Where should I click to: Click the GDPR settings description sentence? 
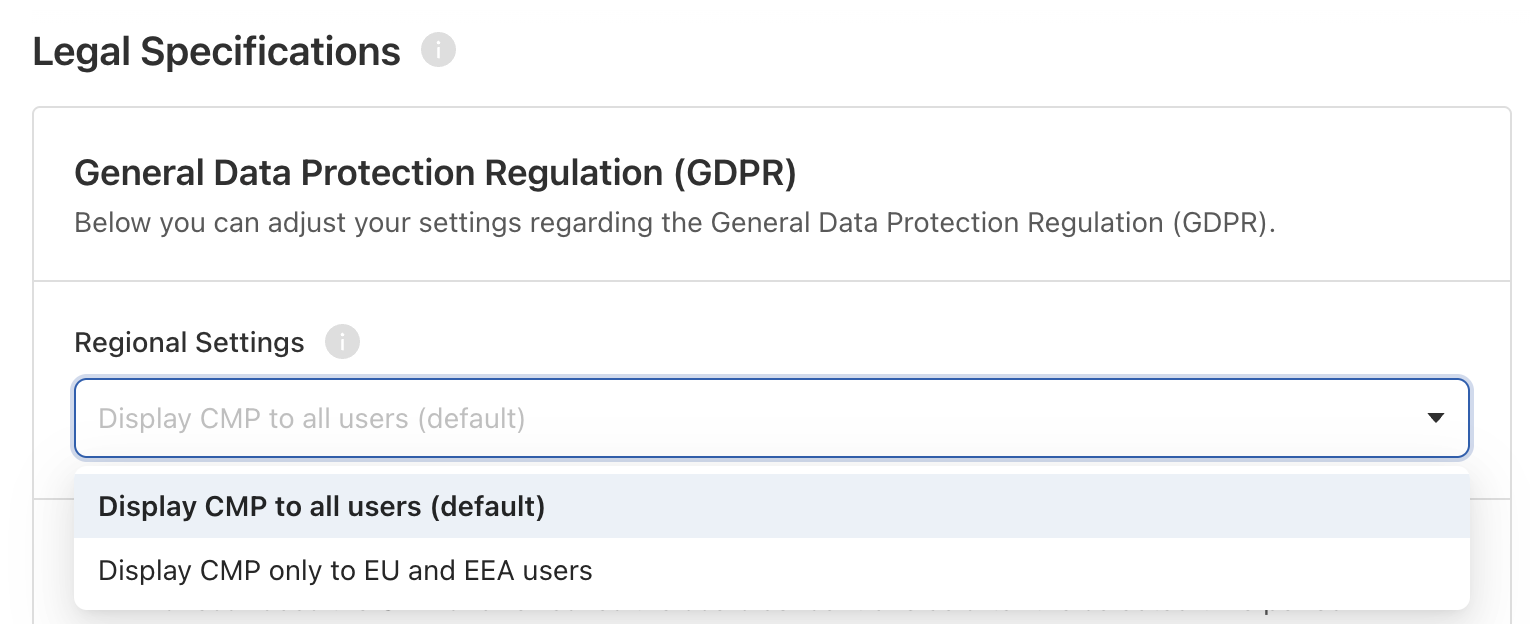click(x=675, y=221)
